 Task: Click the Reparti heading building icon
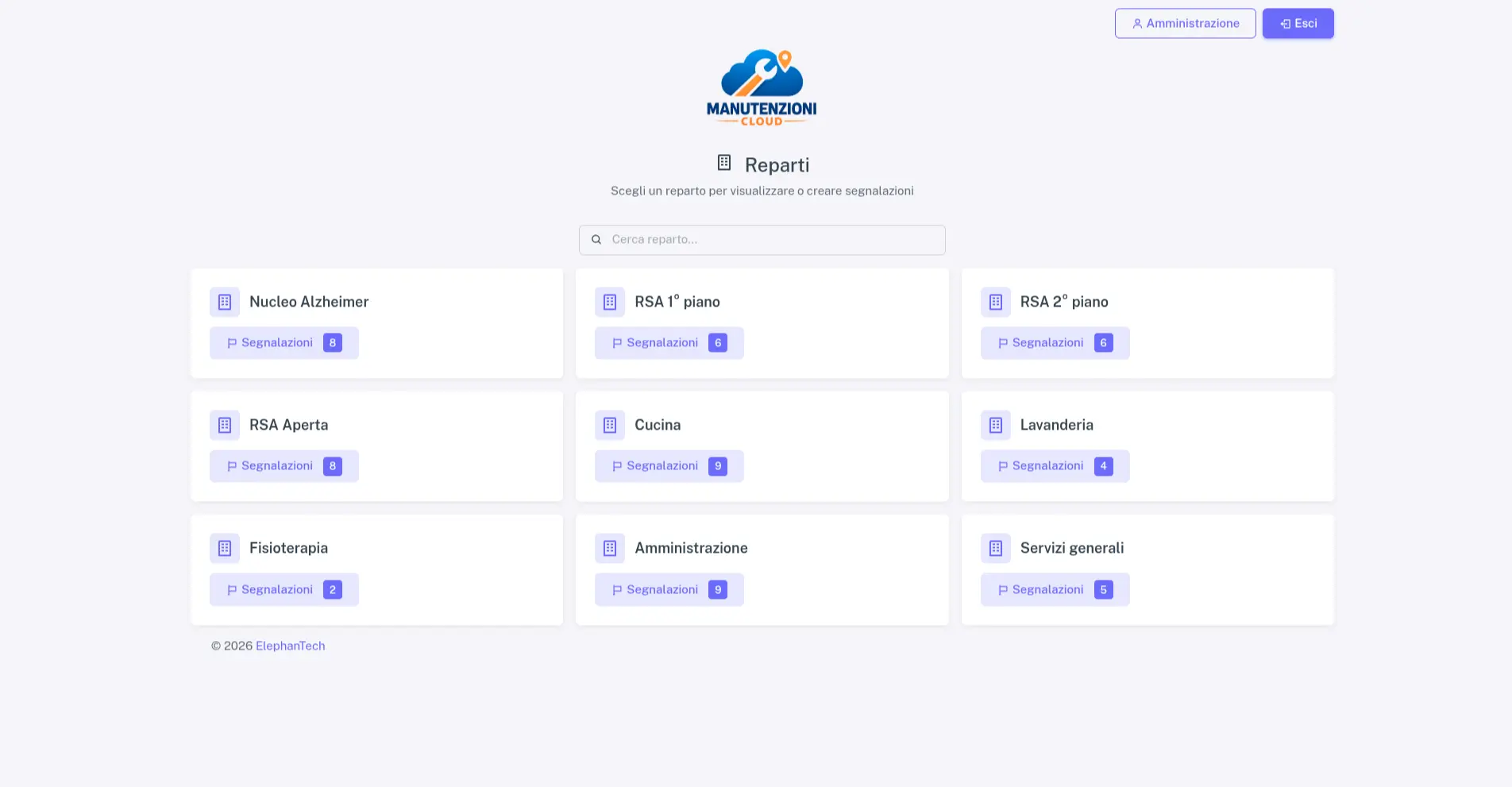(724, 163)
